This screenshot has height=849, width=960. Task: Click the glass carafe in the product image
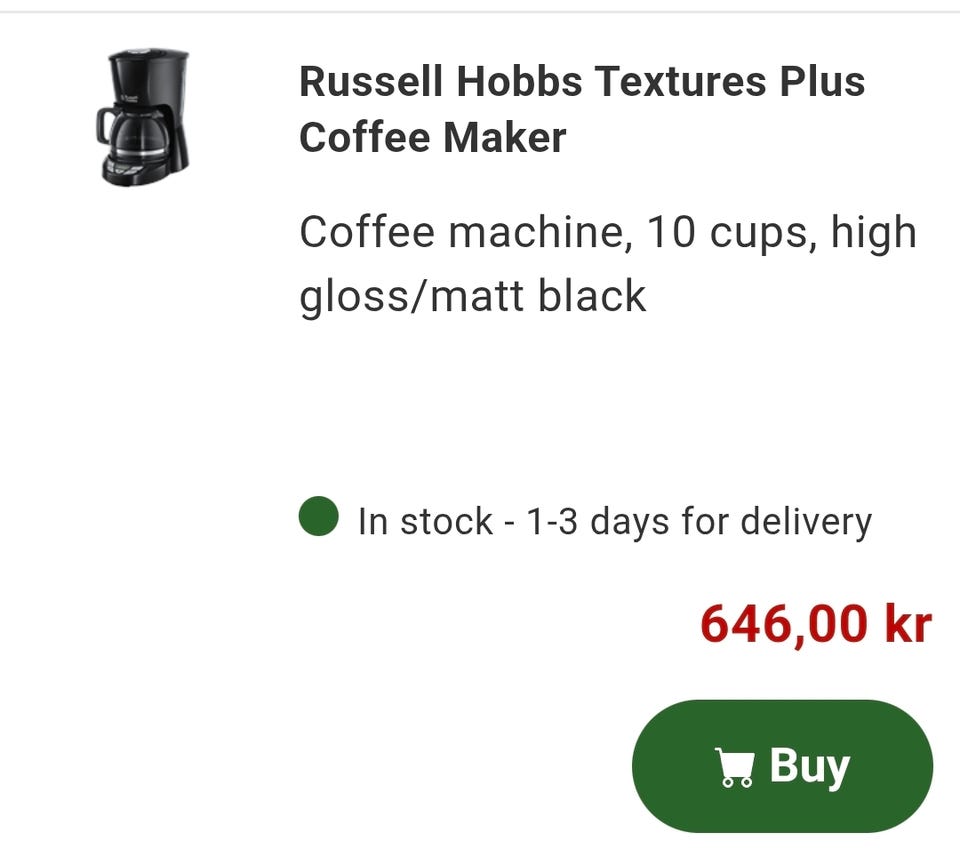click(138, 137)
